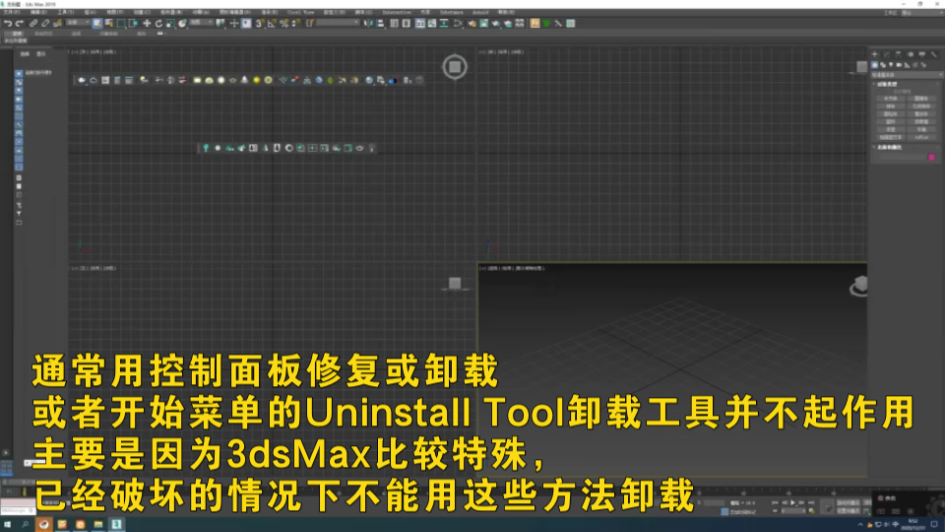This screenshot has width=945, height=532.
Task: Select the Shapes category icon
Action: click(x=883, y=64)
